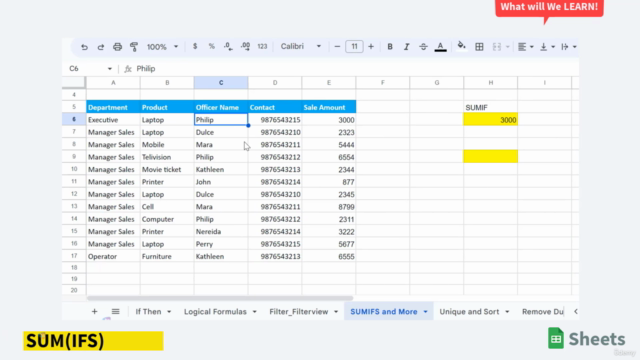Toggle Strikethrough formatting
640x360 pixels.
423,47
